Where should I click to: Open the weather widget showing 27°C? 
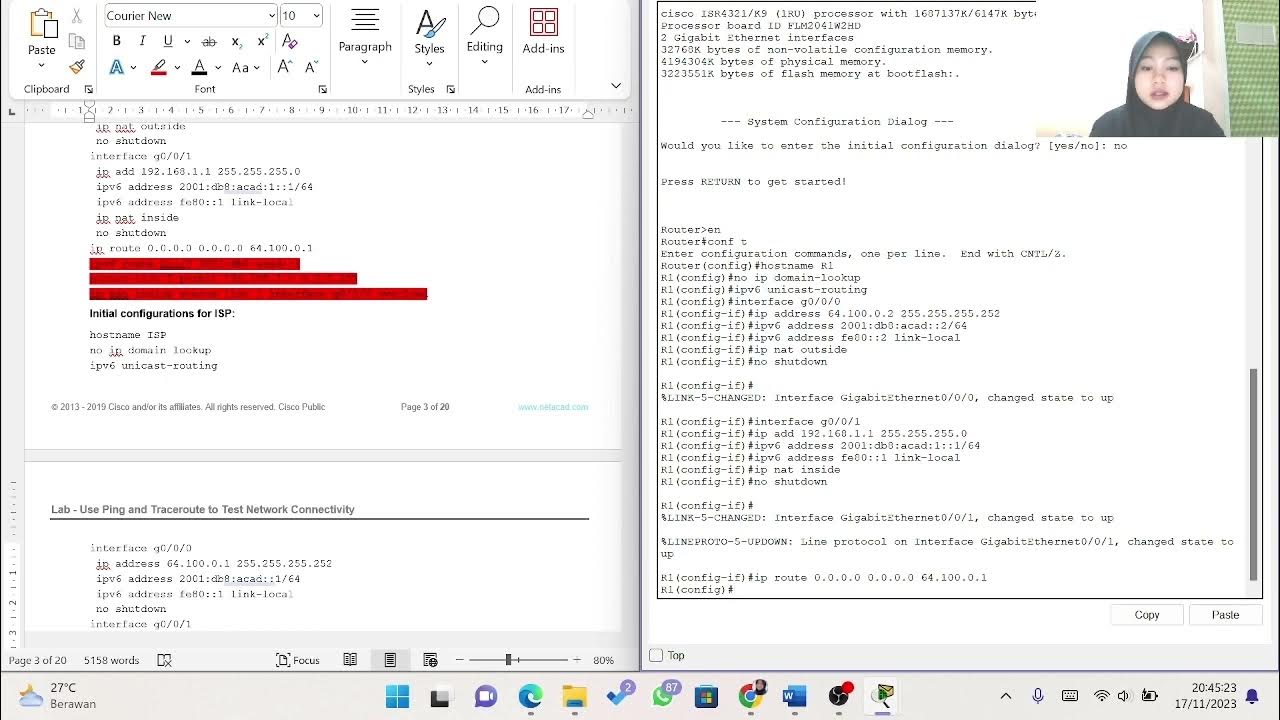(58, 696)
